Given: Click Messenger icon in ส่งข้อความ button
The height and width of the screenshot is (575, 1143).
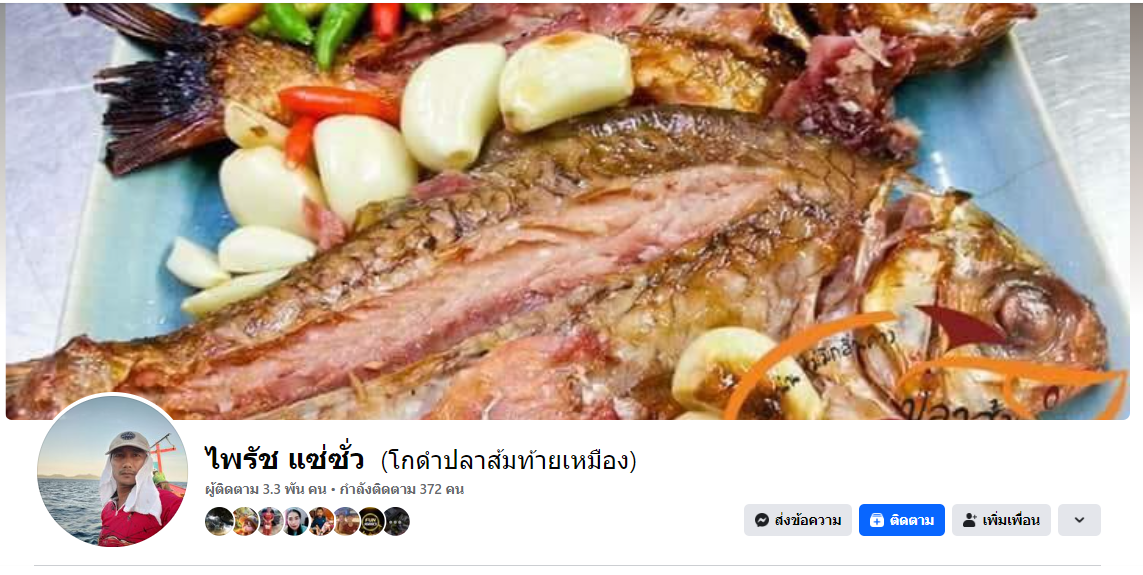Looking at the screenshot, I should click(762, 520).
